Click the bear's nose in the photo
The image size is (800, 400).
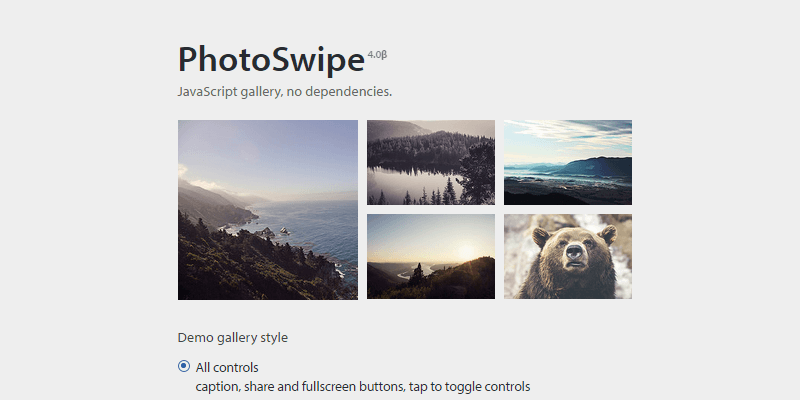pyautogui.click(x=572, y=253)
